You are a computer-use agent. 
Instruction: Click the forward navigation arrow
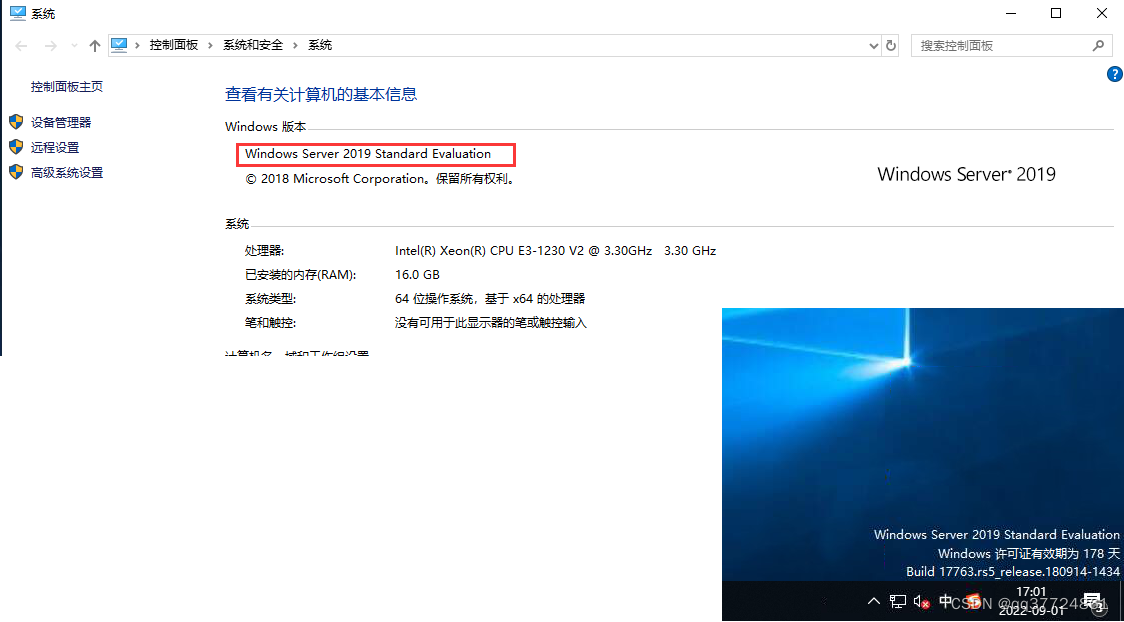click(x=50, y=46)
